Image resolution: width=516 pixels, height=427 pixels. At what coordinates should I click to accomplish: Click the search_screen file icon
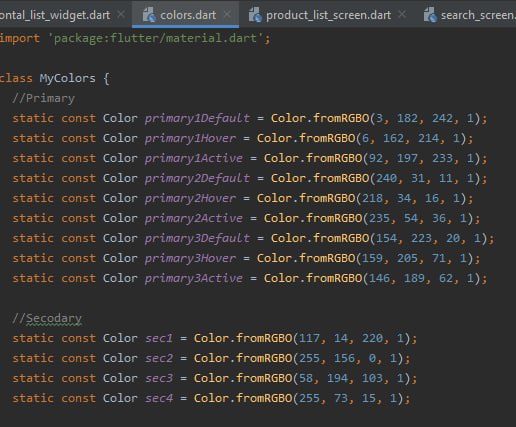430,15
